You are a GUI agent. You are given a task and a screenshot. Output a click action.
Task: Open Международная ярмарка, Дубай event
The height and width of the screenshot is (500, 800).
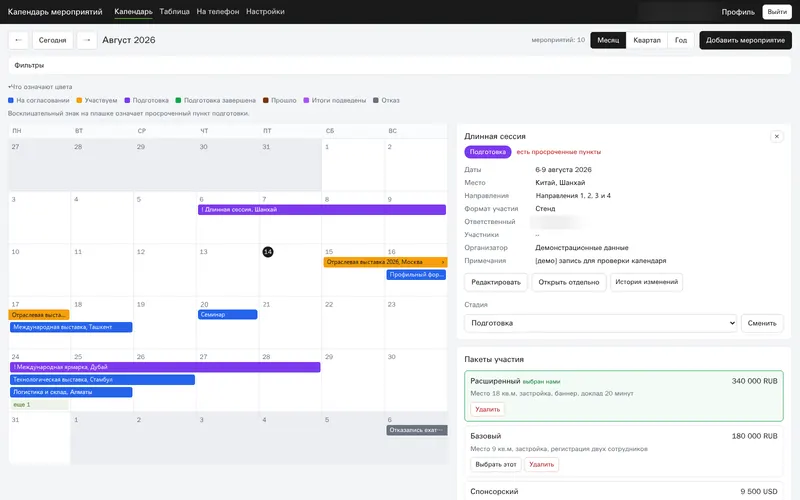point(165,367)
